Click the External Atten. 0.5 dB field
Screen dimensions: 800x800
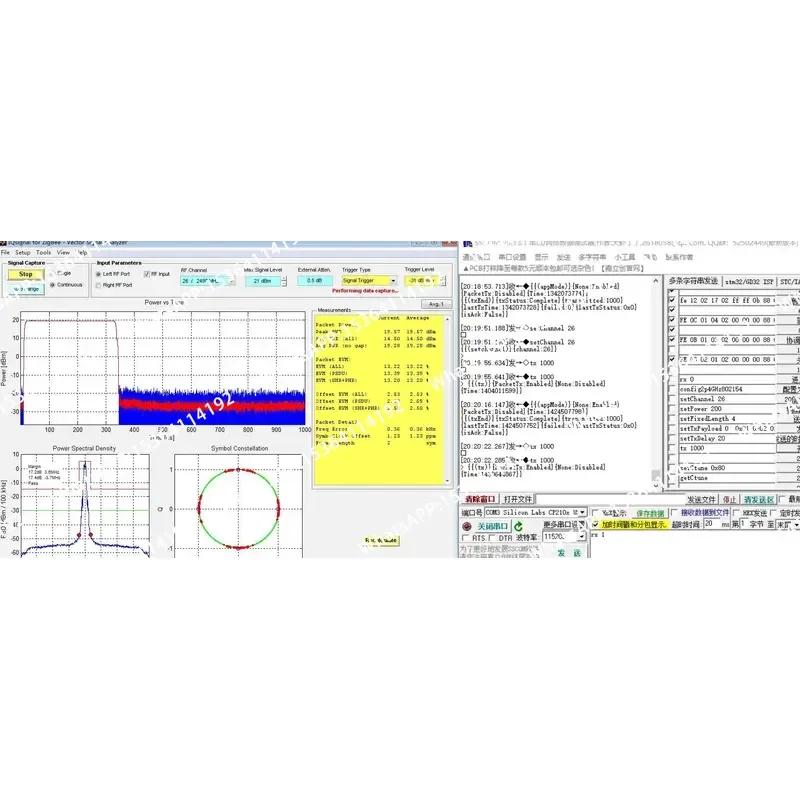314,281
